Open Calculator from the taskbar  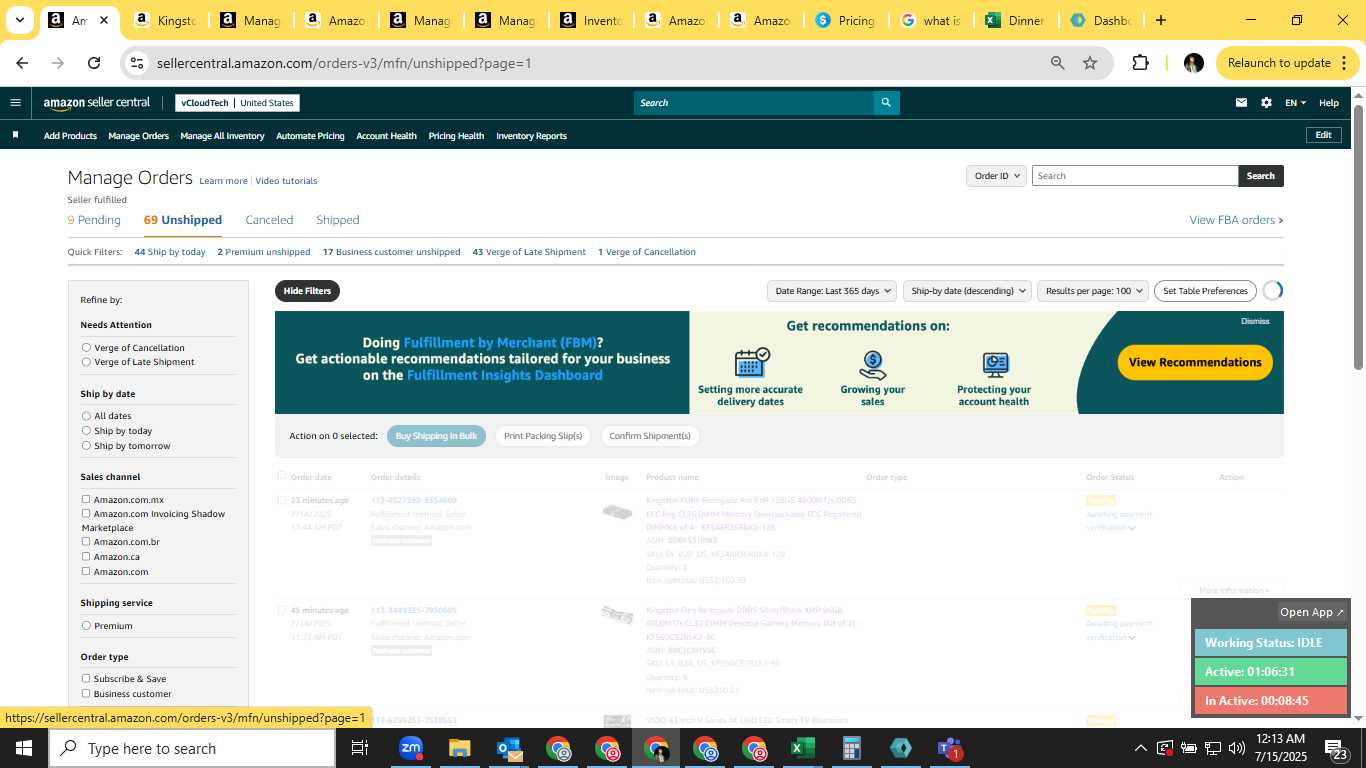[851, 748]
